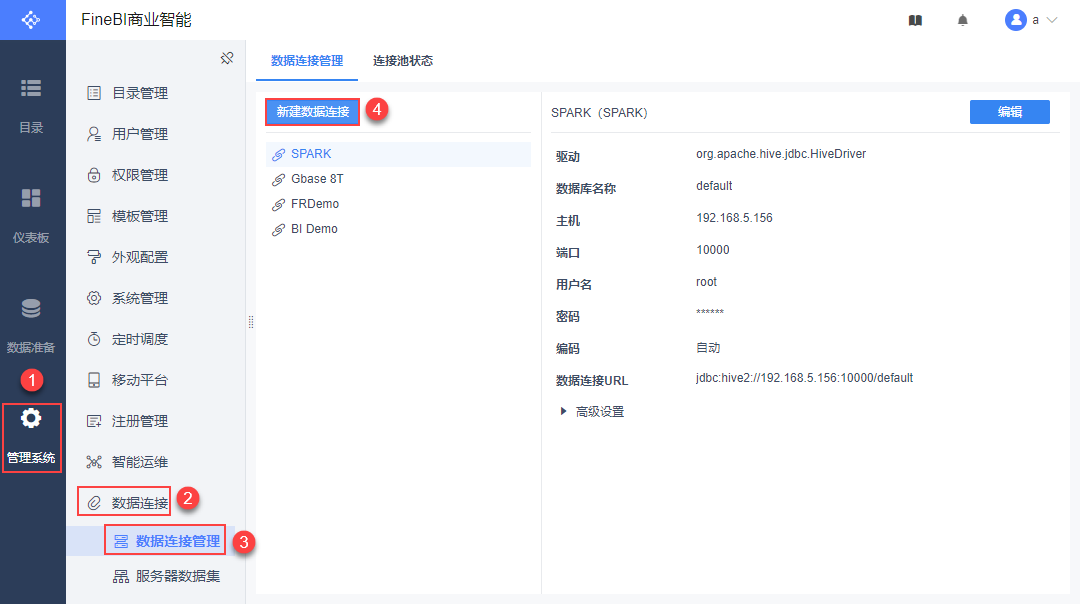Click the panel resize handle dots
1080x604 pixels.
coord(251,322)
